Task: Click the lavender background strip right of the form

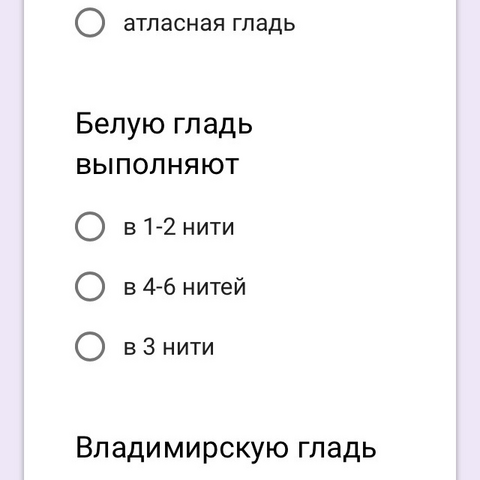Action: pos(468,240)
